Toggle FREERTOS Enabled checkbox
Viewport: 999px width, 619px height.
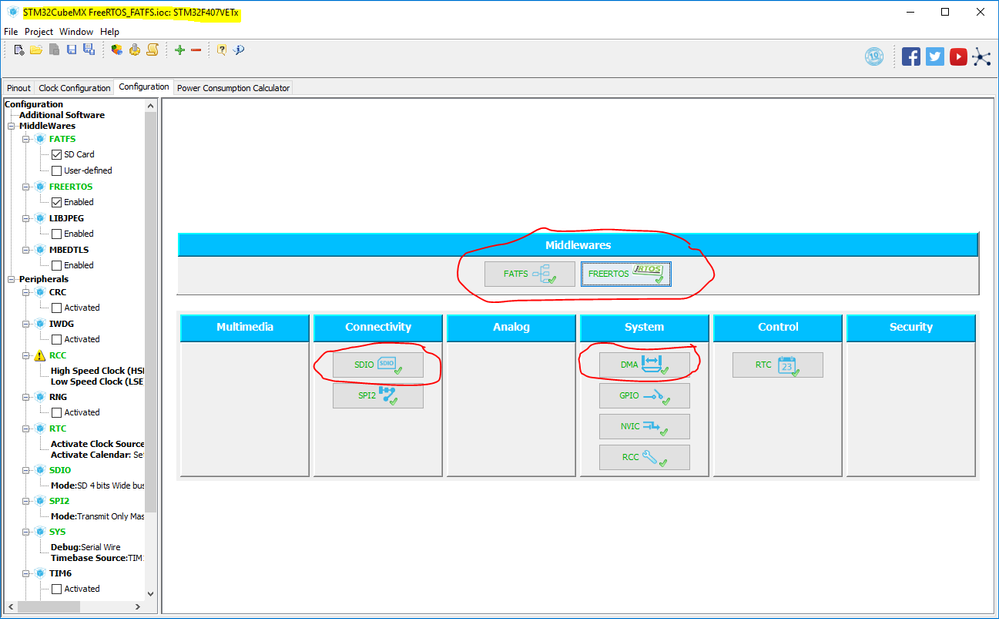57,203
